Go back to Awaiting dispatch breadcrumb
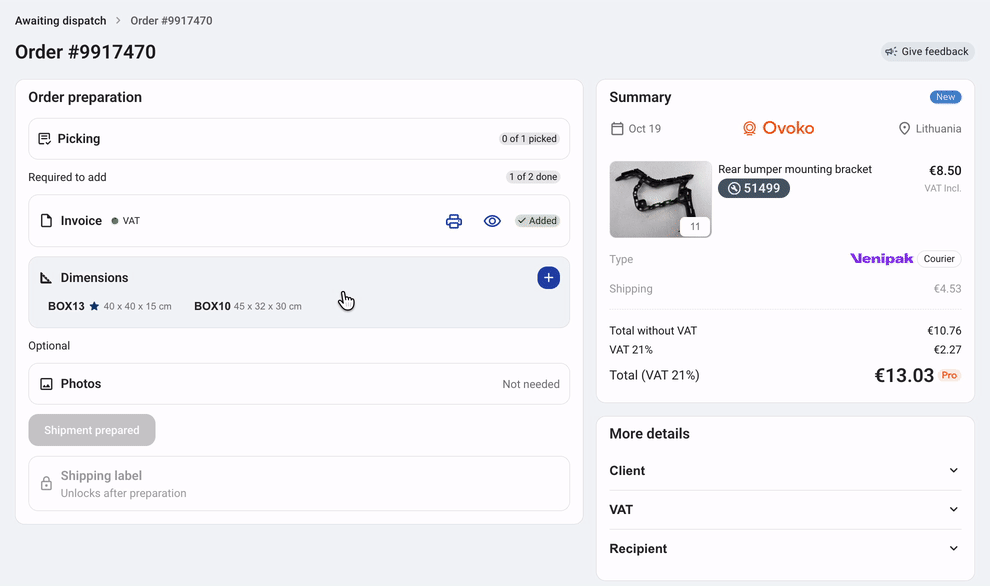Screen dimensions: 990x586 tap(61, 21)
